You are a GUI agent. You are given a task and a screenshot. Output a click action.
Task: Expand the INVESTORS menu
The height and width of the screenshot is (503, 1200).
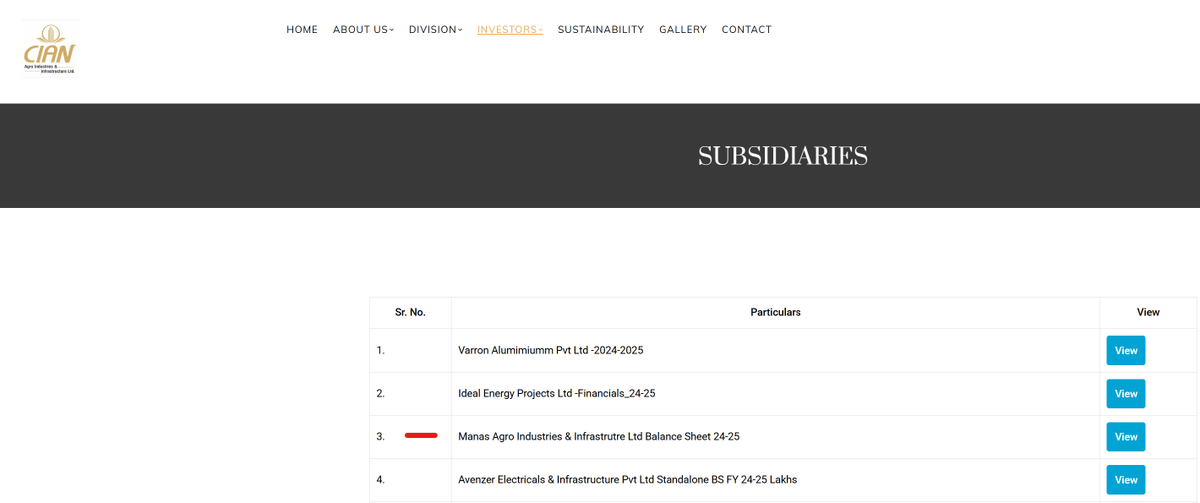click(x=510, y=30)
